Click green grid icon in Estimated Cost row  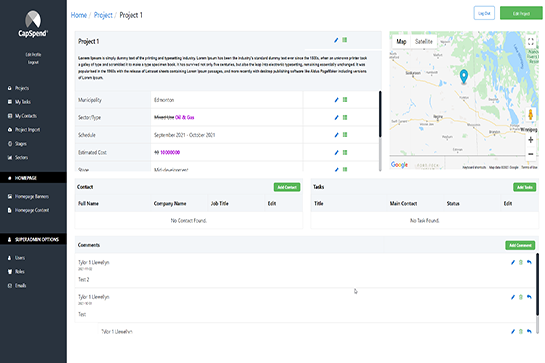tap(345, 152)
